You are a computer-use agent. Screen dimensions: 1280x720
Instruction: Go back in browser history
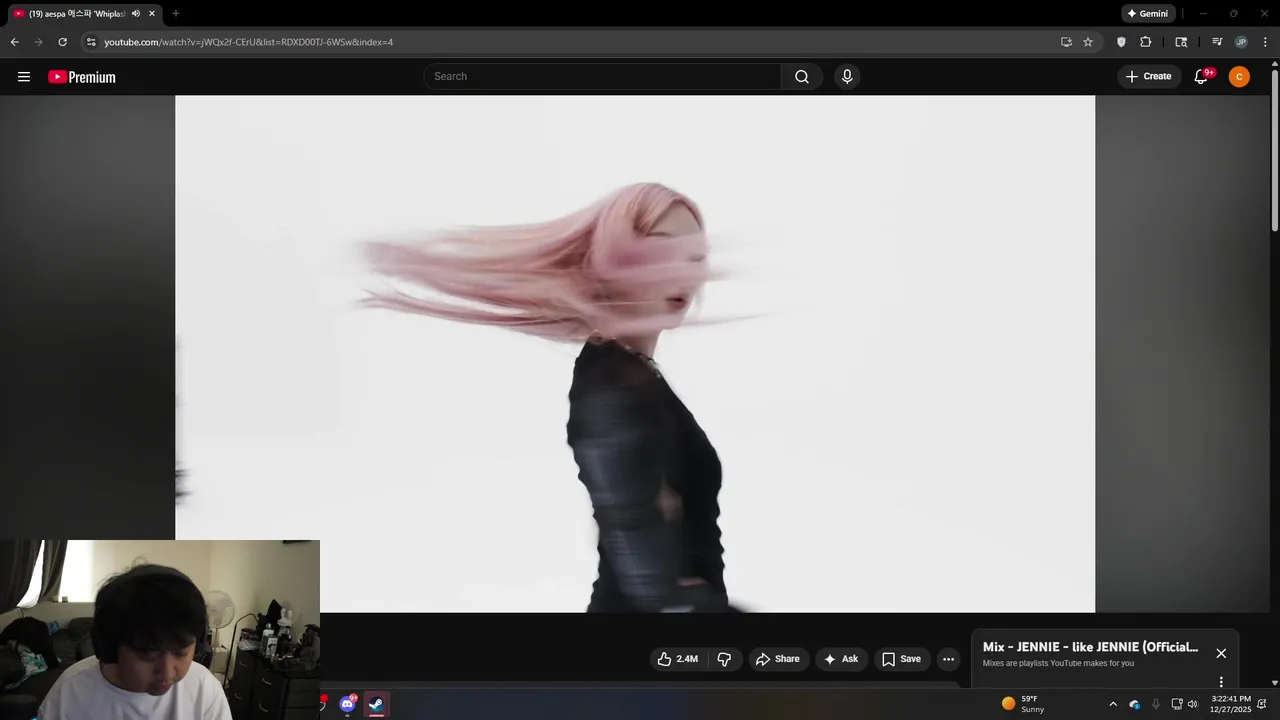pos(14,42)
